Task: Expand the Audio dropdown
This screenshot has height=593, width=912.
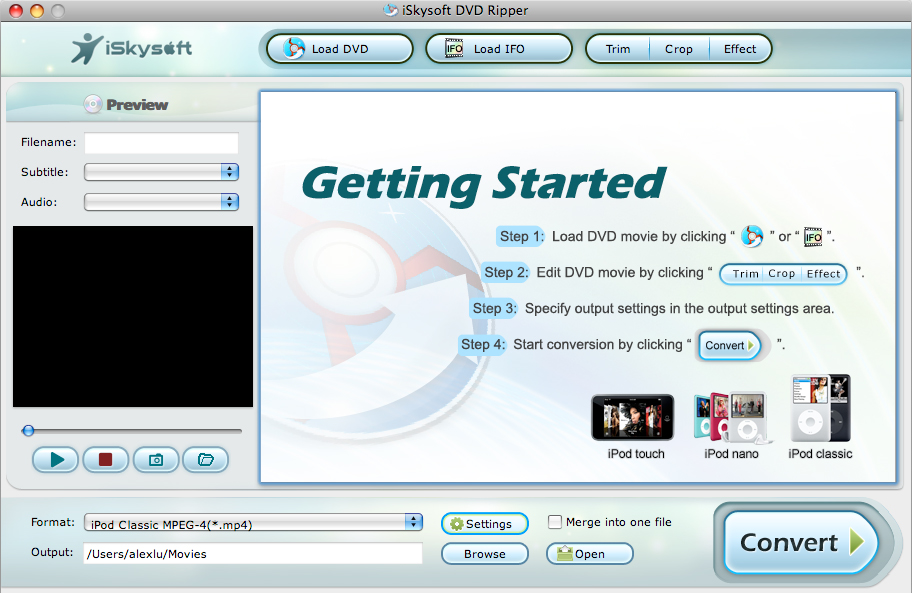Action: (161, 202)
